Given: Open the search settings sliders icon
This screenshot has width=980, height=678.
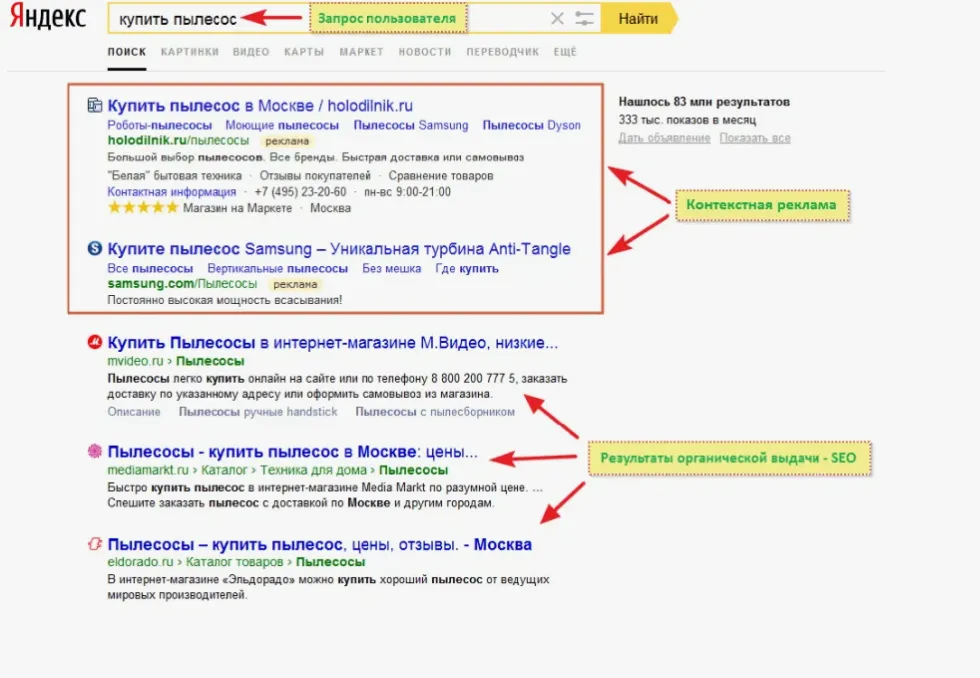Looking at the screenshot, I should point(585,19).
